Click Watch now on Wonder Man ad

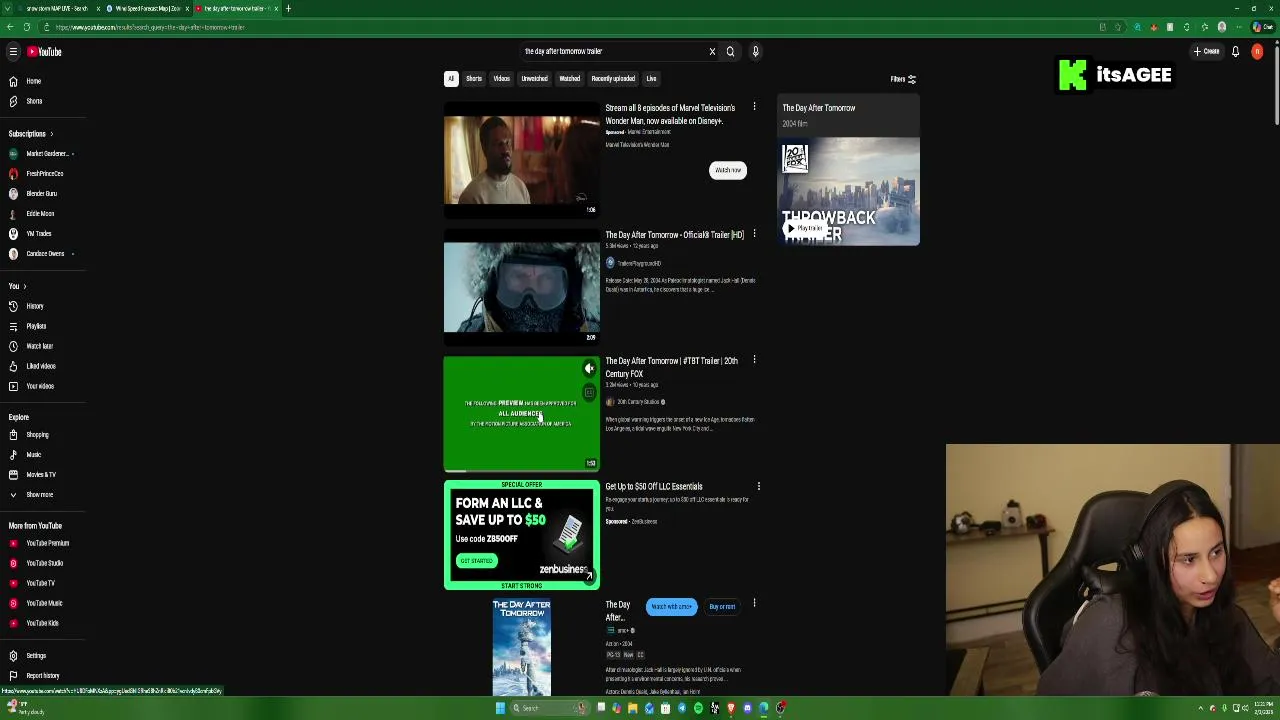(728, 170)
